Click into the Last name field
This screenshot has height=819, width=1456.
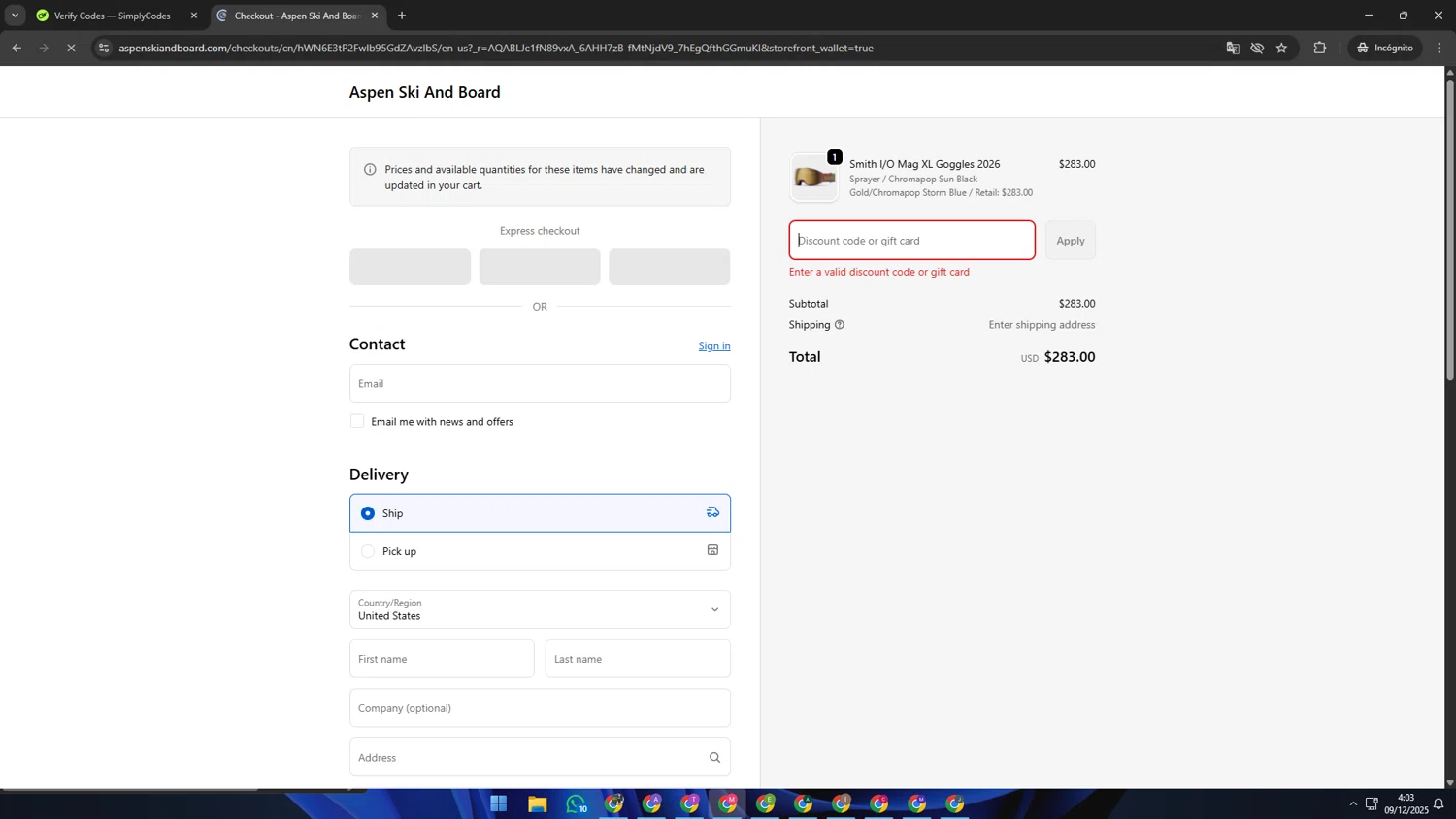tap(638, 659)
